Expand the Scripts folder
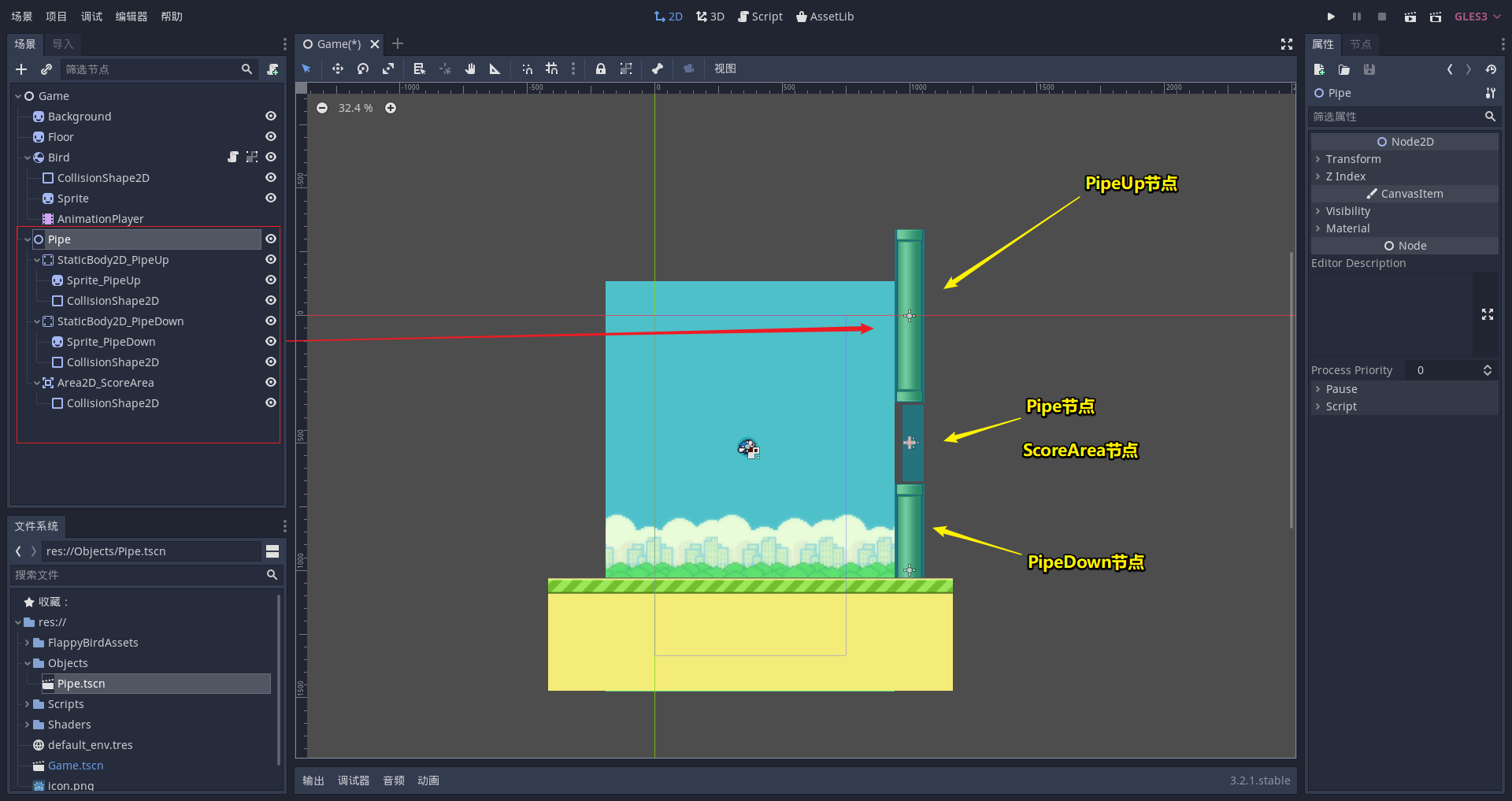1512x801 pixels. pyautogui.click(x=28, y=704)
